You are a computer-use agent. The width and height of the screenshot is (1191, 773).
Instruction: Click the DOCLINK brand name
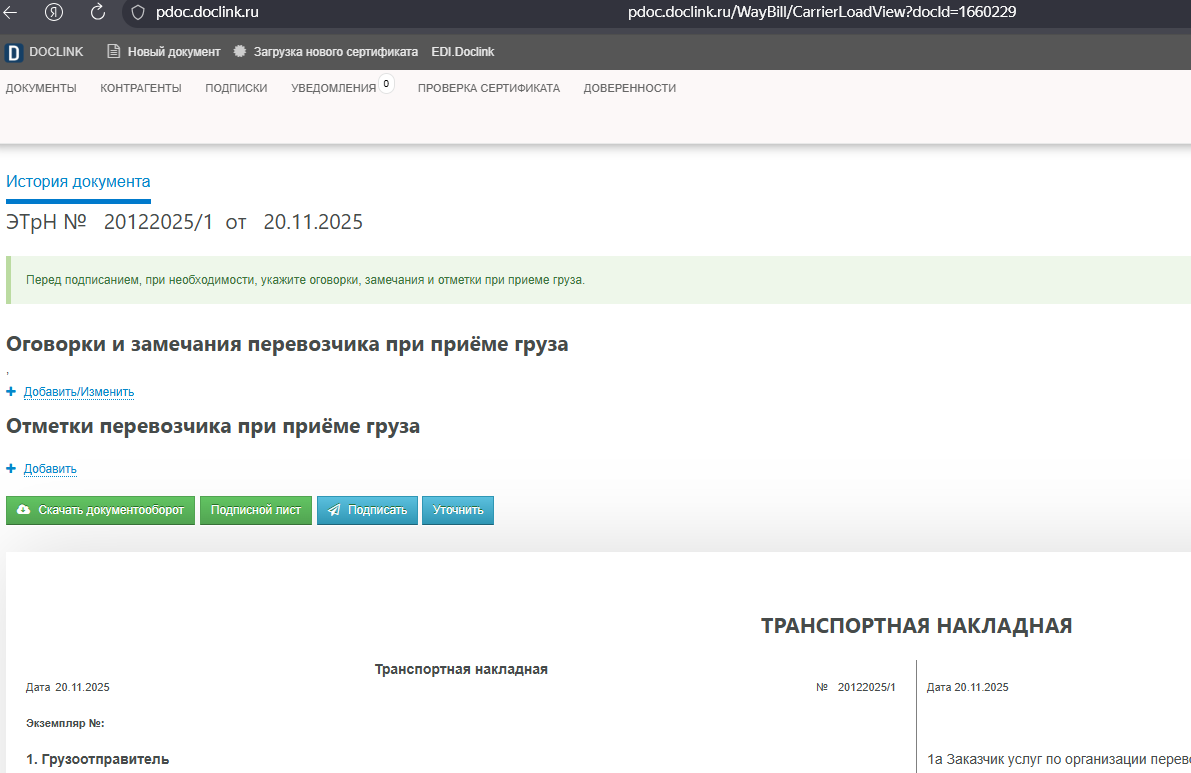tap(56, 52)
